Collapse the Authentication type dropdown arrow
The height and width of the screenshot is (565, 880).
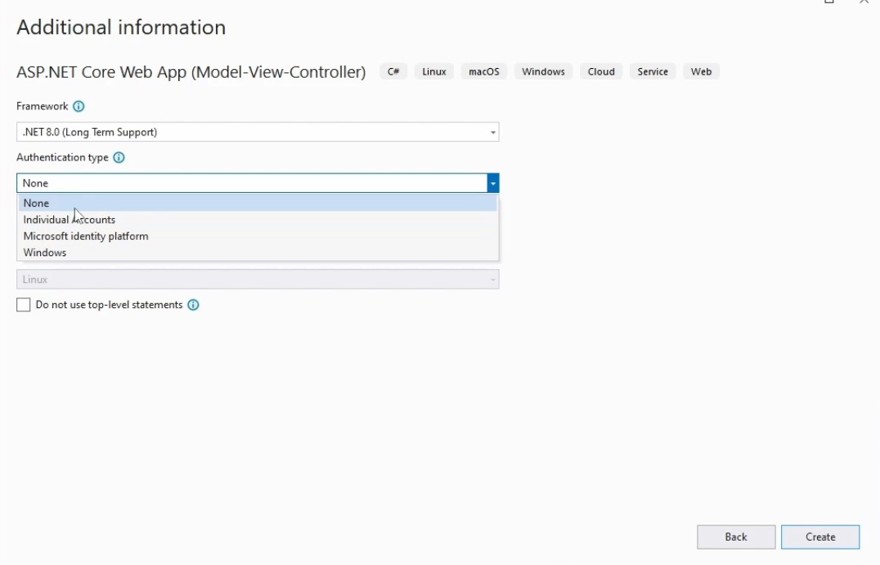point(493,183)
